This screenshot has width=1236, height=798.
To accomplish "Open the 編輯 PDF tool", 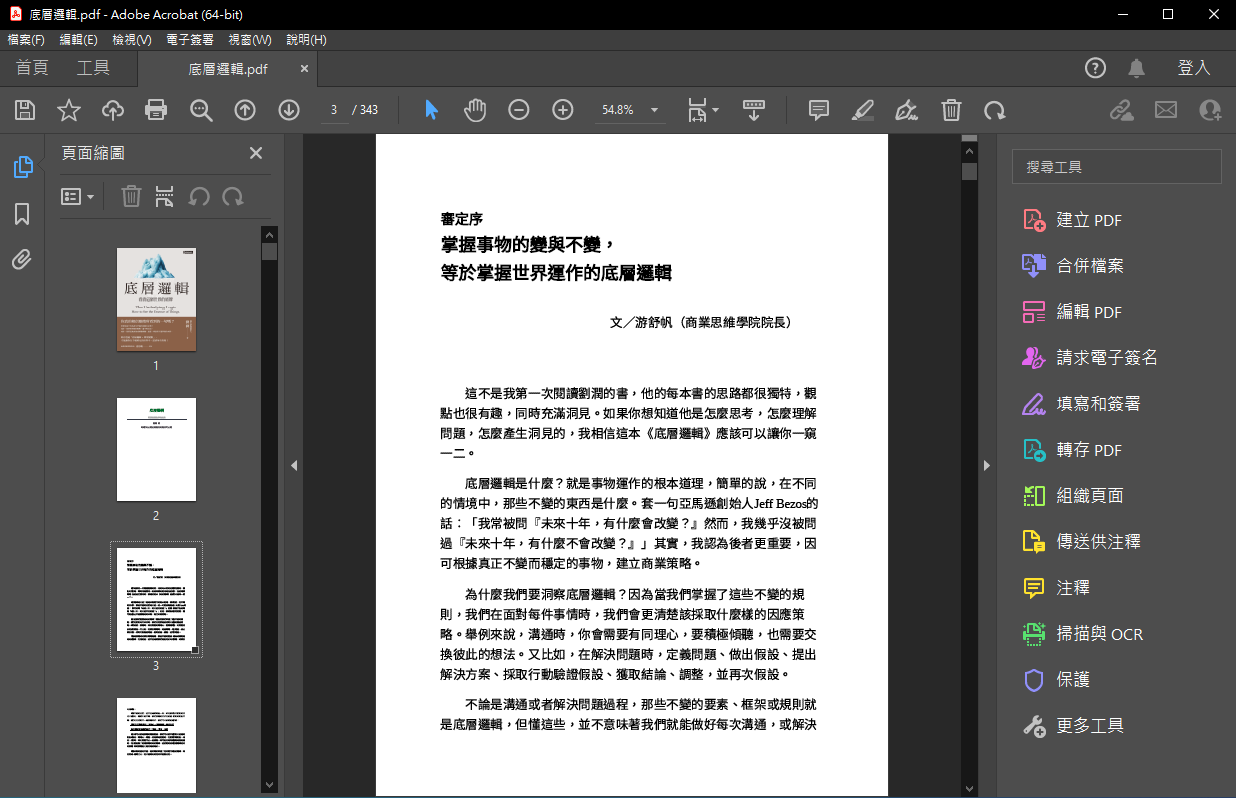I will (x=1089, y=312).
